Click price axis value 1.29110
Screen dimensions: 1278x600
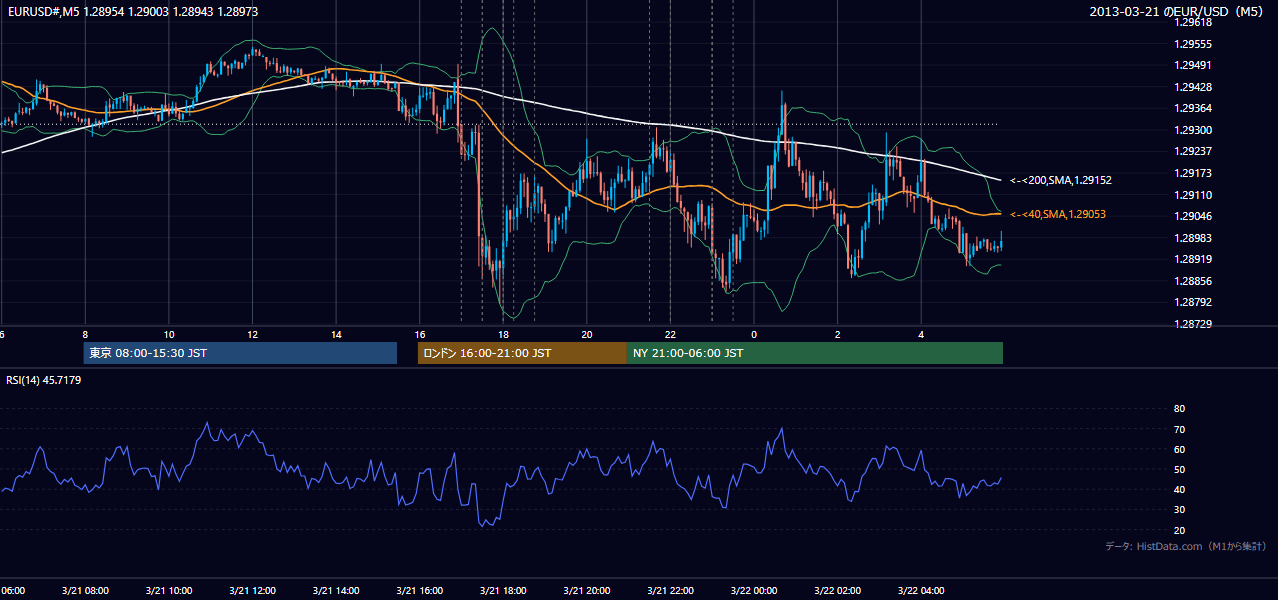[1194, 195]
